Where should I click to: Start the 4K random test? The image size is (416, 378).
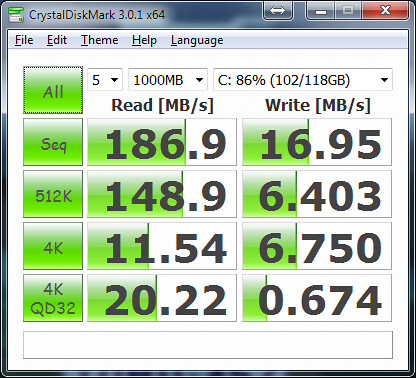(53, 246)
